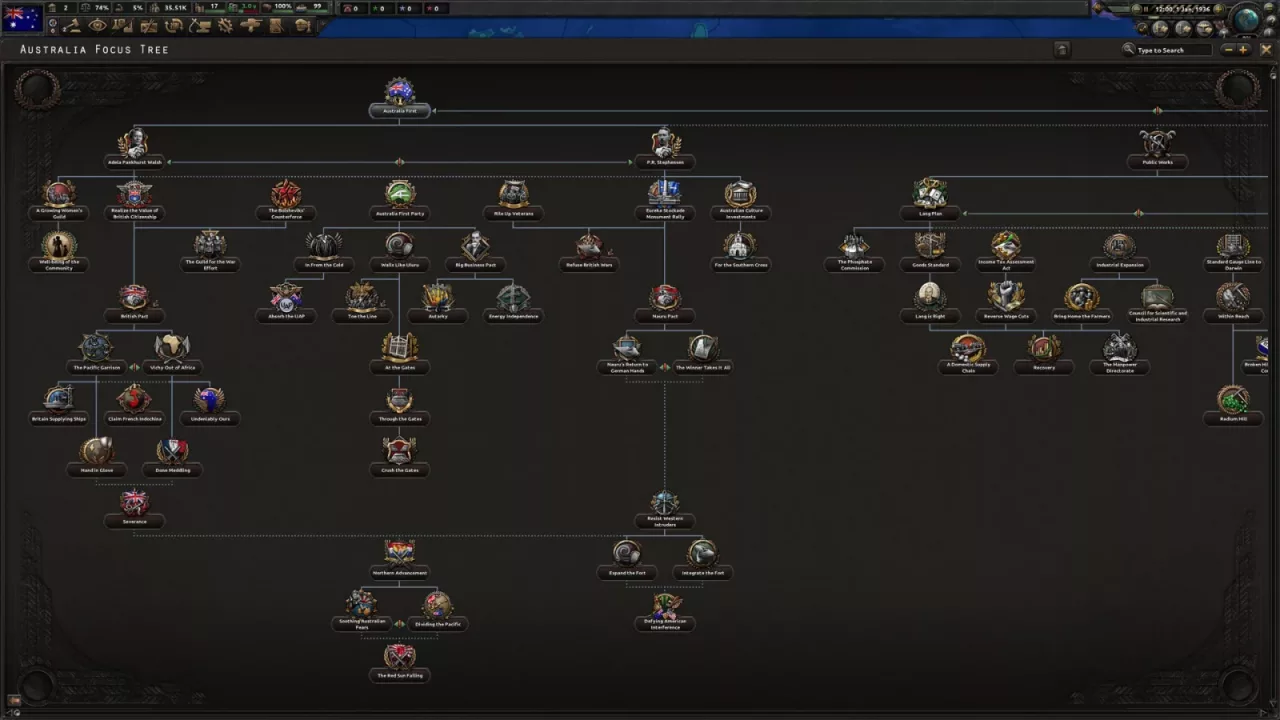Pick the Reverse Wage Cuts focus
Viewport: 1280px width, 720px height.
tap(1006, 302)
